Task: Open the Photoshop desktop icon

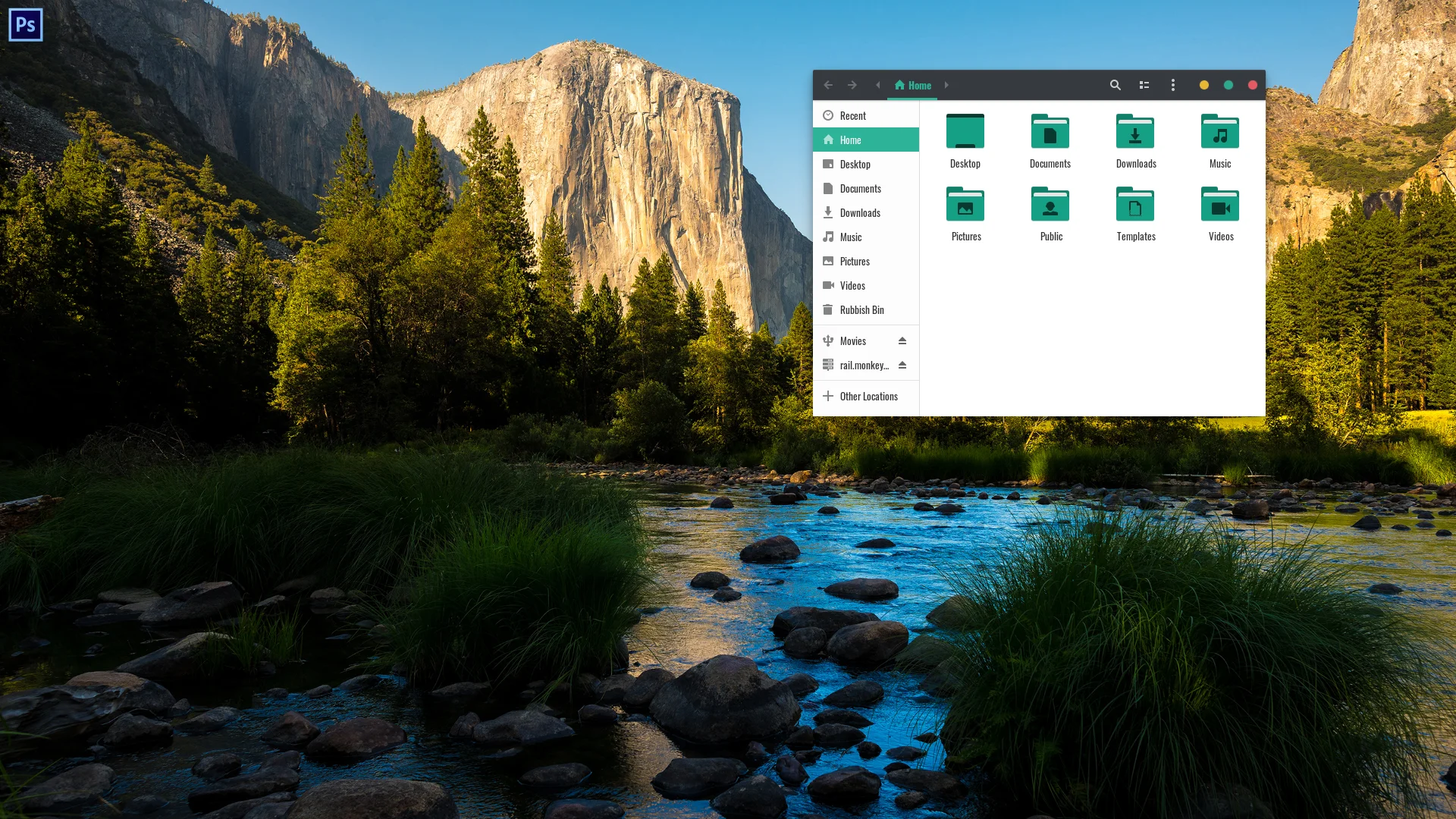Action: [x=26, y=25]
